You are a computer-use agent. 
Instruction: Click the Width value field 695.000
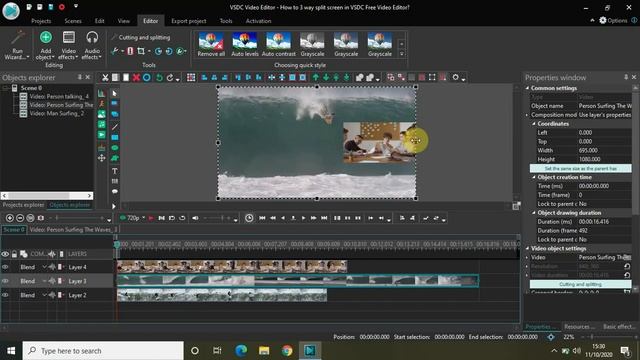(604, 150)
